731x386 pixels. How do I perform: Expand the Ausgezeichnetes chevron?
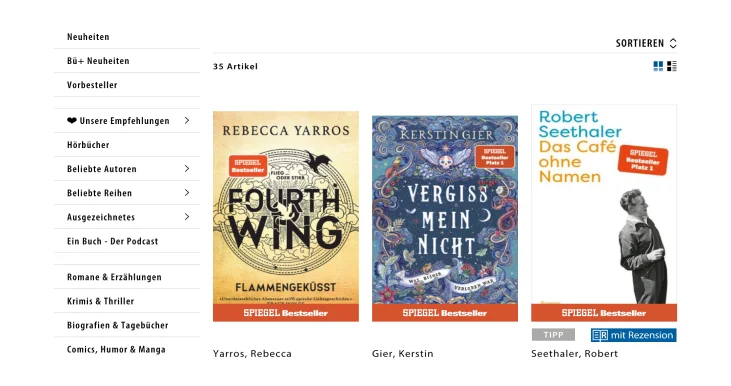(x=187, y=217)
